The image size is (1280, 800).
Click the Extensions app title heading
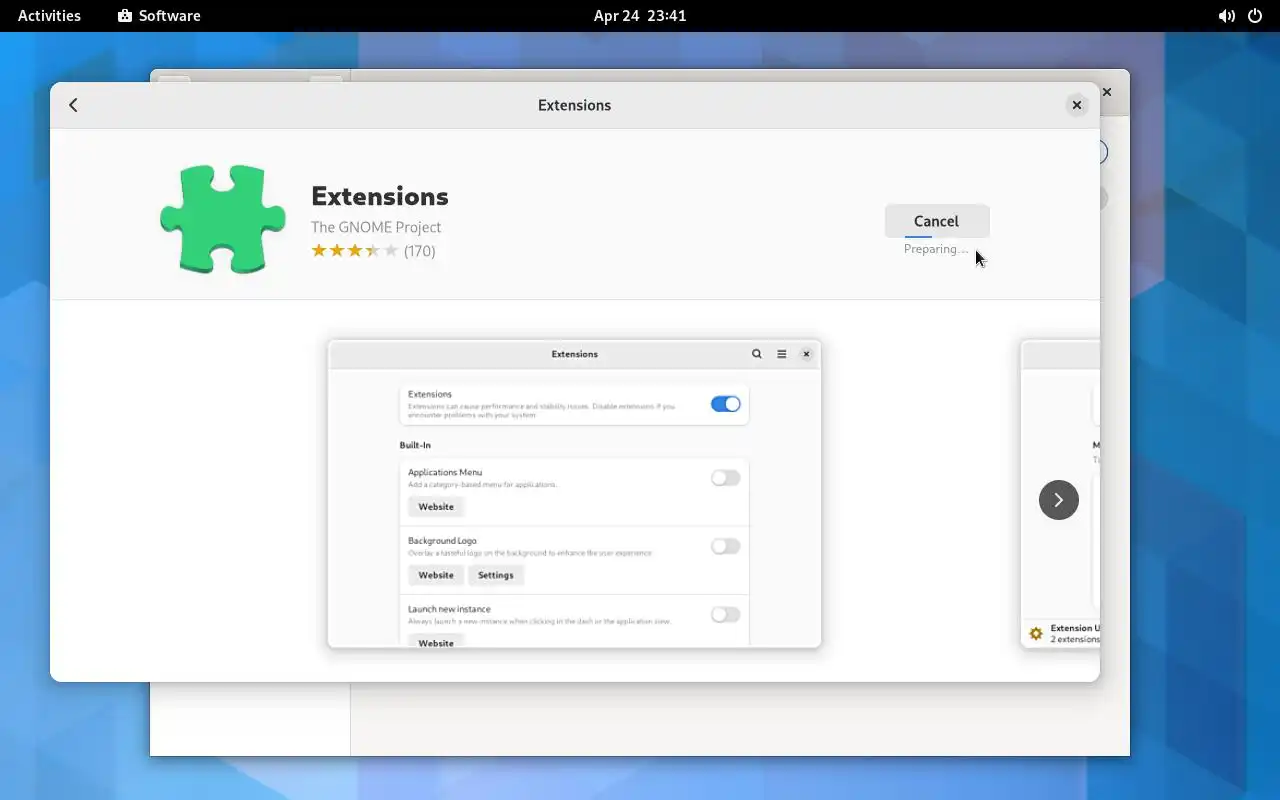tap(380, 196)
